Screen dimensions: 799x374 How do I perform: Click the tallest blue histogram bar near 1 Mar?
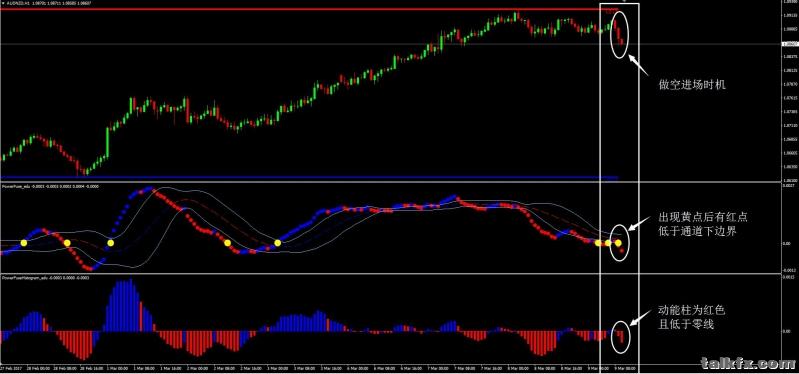(131, 305)
